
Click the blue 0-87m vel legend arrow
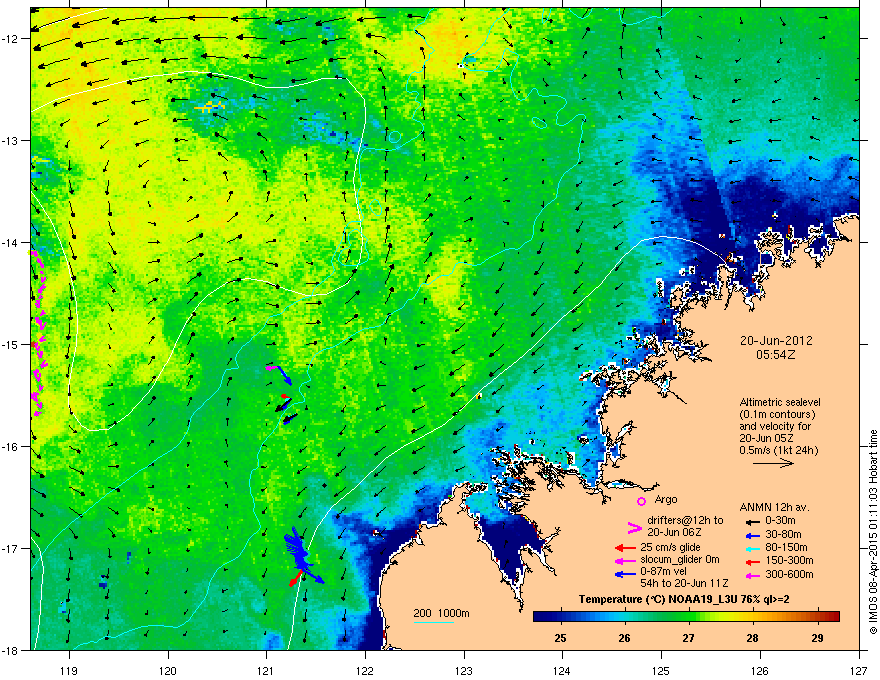(x=625, y=574)
